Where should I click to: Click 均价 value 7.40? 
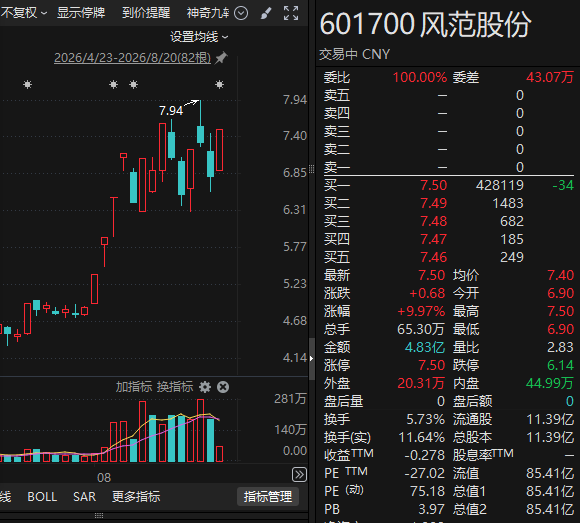coord(560,276)
